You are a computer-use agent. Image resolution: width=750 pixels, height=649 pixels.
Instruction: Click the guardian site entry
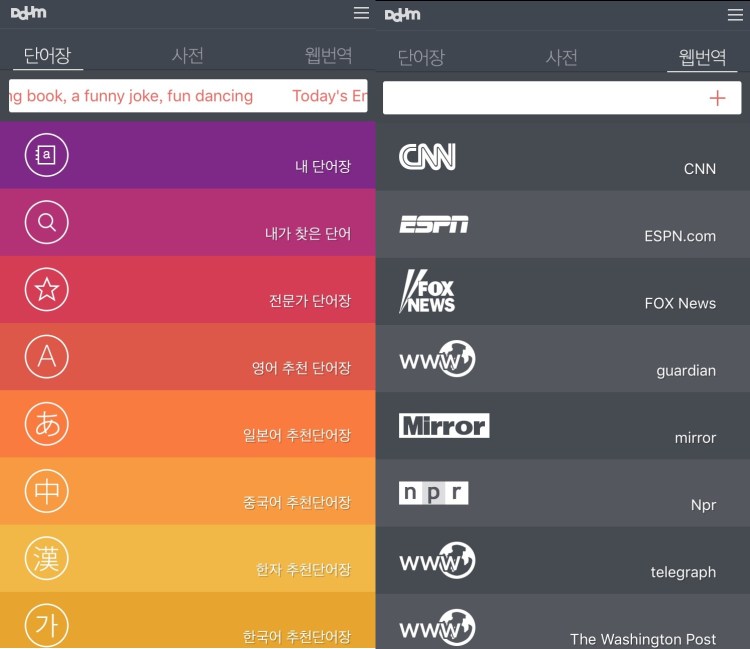[685, 370]
